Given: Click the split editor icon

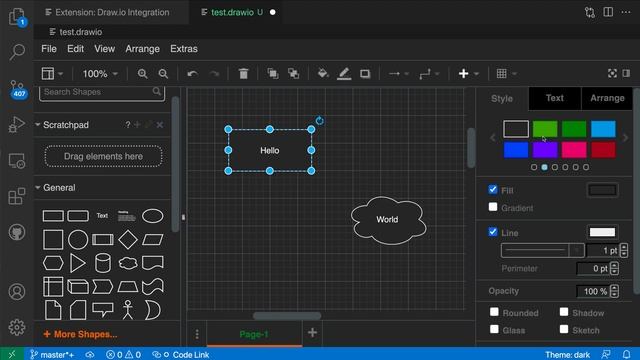Looking at the screenshot, I should point(608,12).
